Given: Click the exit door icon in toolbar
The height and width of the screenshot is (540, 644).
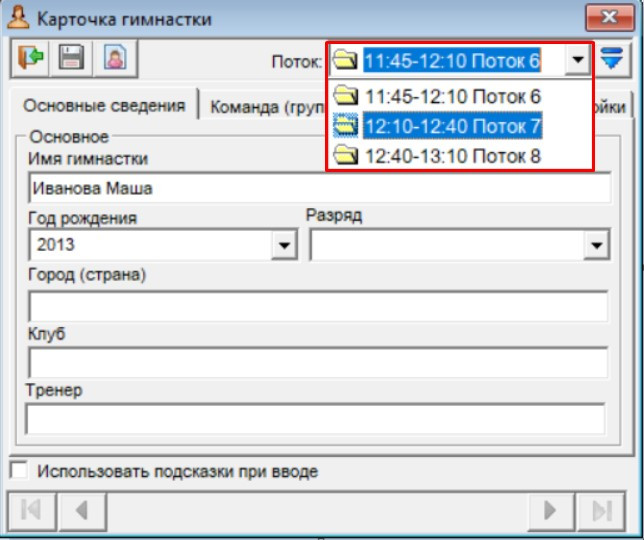Looking at the screenshot, I should [x=32, y=59].
